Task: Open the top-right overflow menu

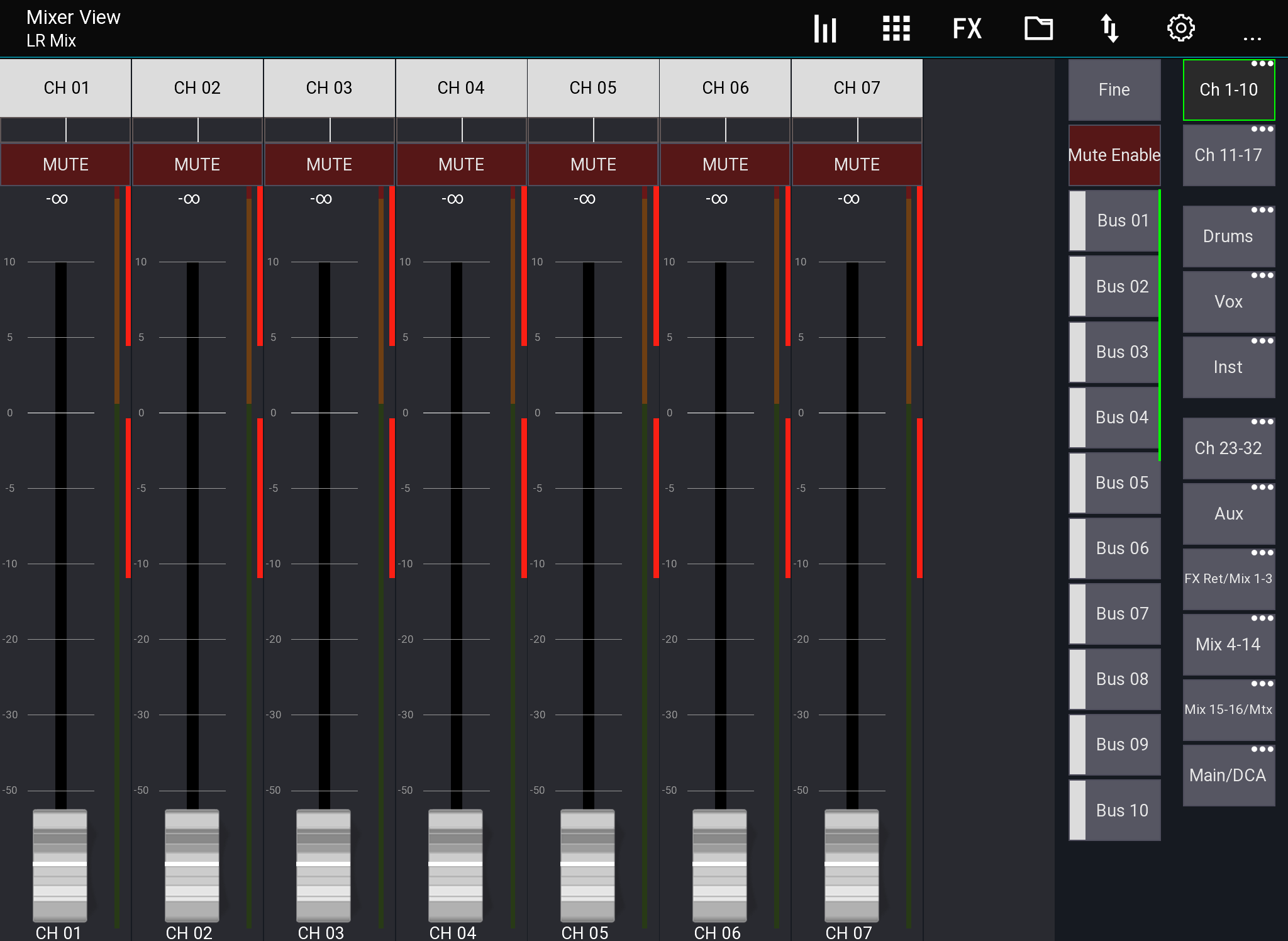Action: point(1252,39)
